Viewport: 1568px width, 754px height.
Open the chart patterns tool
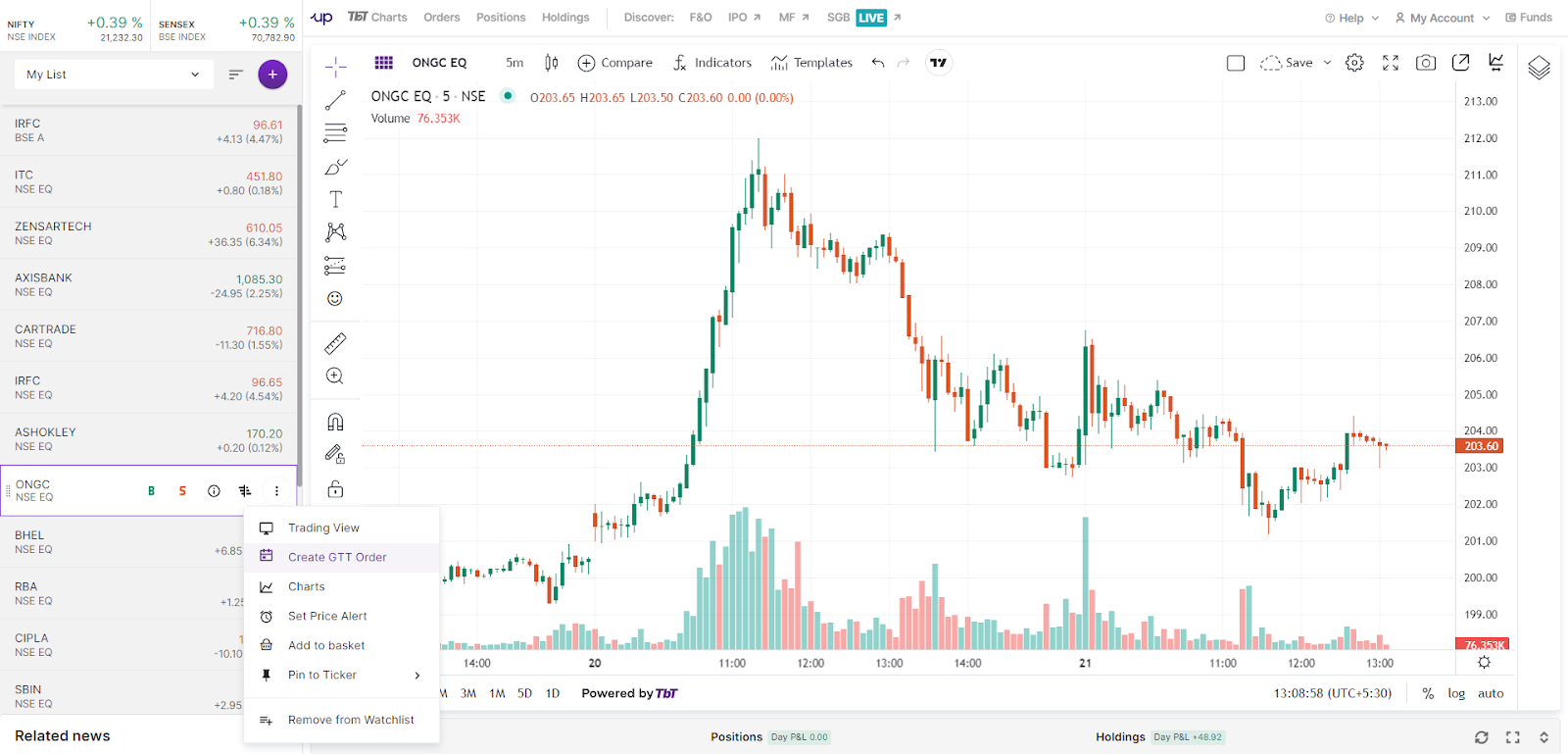(x=335, y=231)
